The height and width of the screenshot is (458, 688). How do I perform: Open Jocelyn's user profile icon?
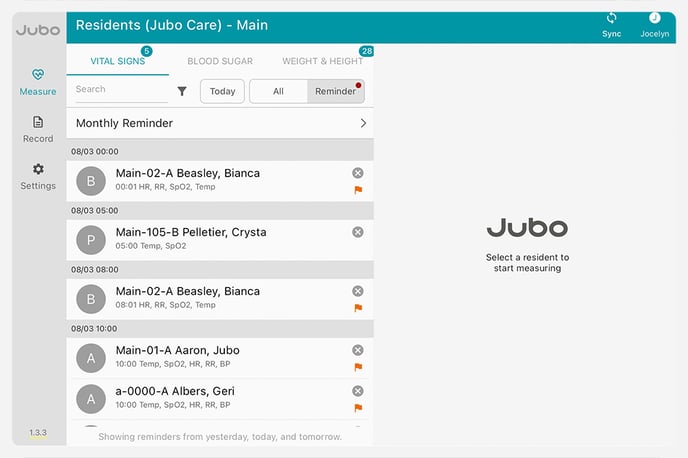tap(655, 19)
